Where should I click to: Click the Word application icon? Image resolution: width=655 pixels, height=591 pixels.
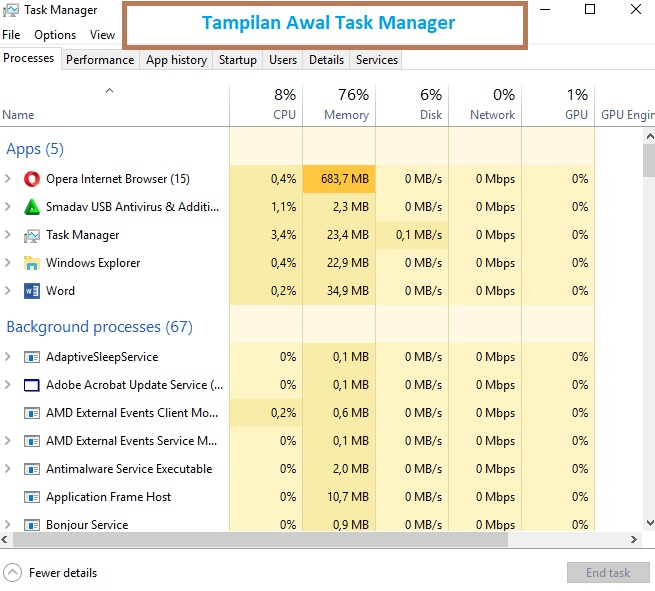coord(32,291)
